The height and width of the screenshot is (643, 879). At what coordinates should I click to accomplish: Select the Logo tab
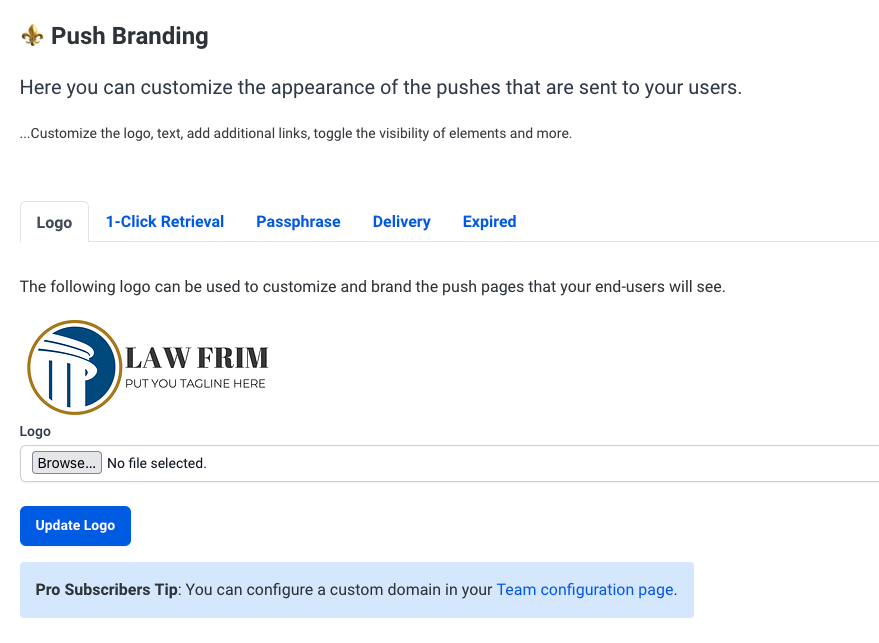click(54, 222)
